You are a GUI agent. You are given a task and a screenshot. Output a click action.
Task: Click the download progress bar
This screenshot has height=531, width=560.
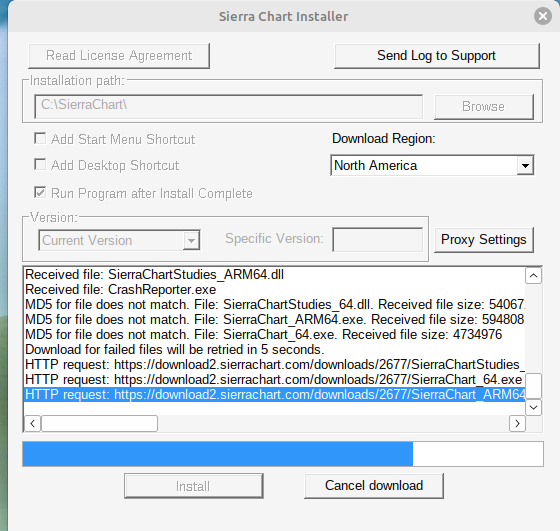click(x=283, y=454)
